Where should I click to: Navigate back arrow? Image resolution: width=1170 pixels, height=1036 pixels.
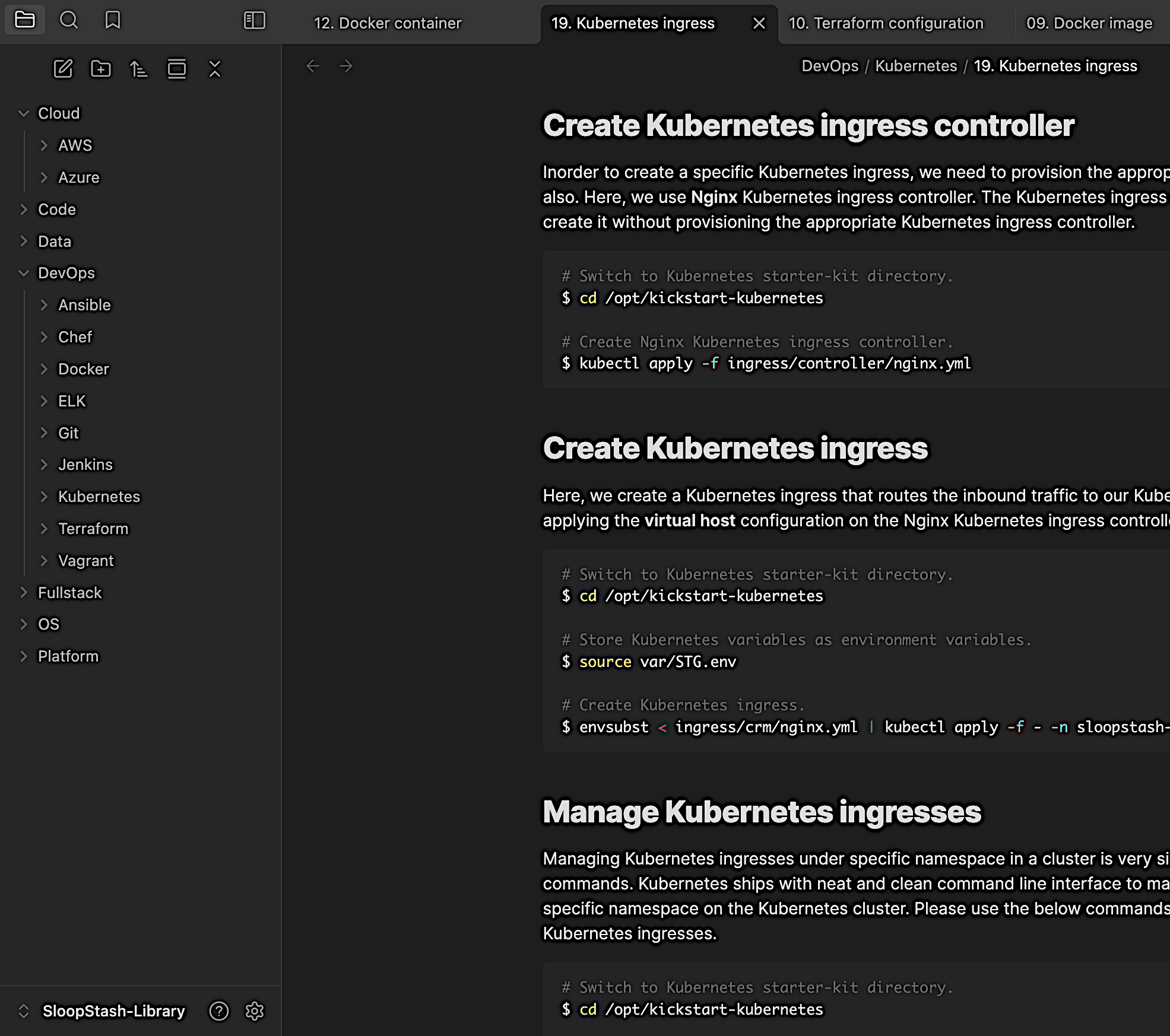point(313,66)
